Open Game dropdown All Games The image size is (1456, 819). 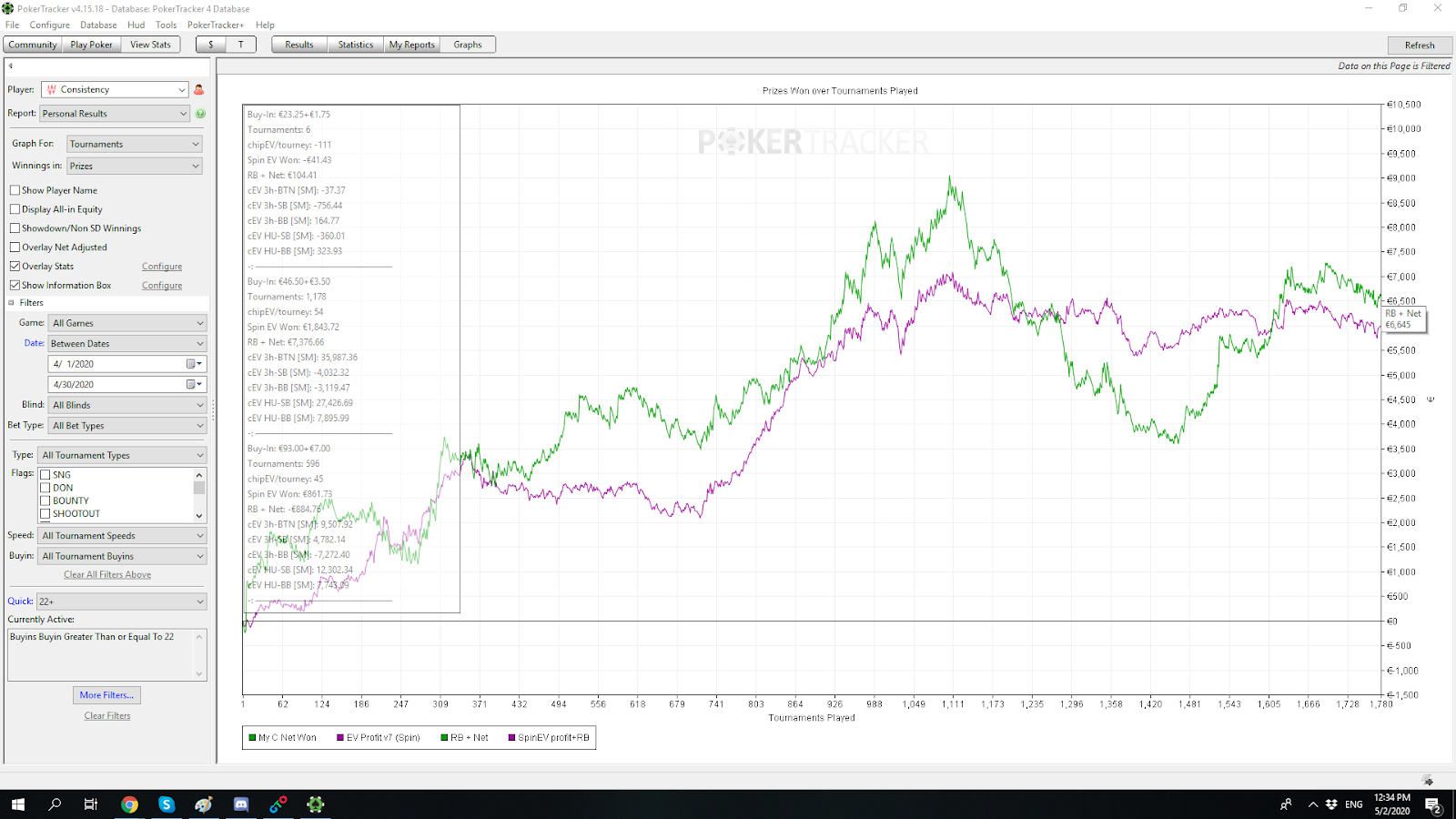(x=128, y=323)
